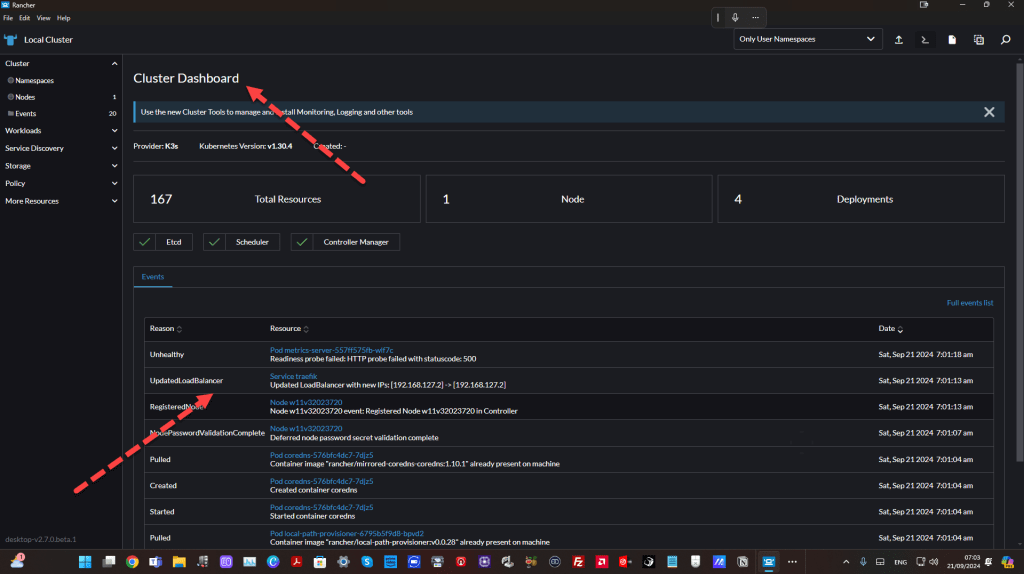The image size is (1024, 574).
Task: Sort events by Reason column
Action: click(166, 328)
